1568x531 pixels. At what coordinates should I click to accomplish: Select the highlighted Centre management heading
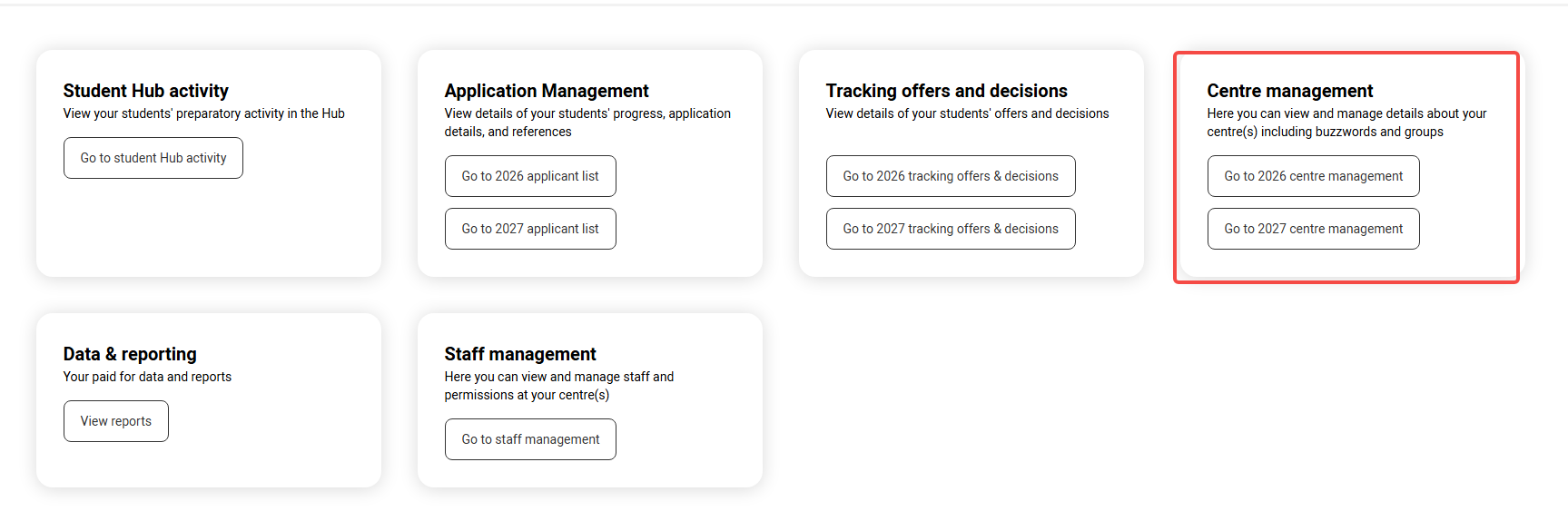pyautogui.click(x=1290, y=91)
